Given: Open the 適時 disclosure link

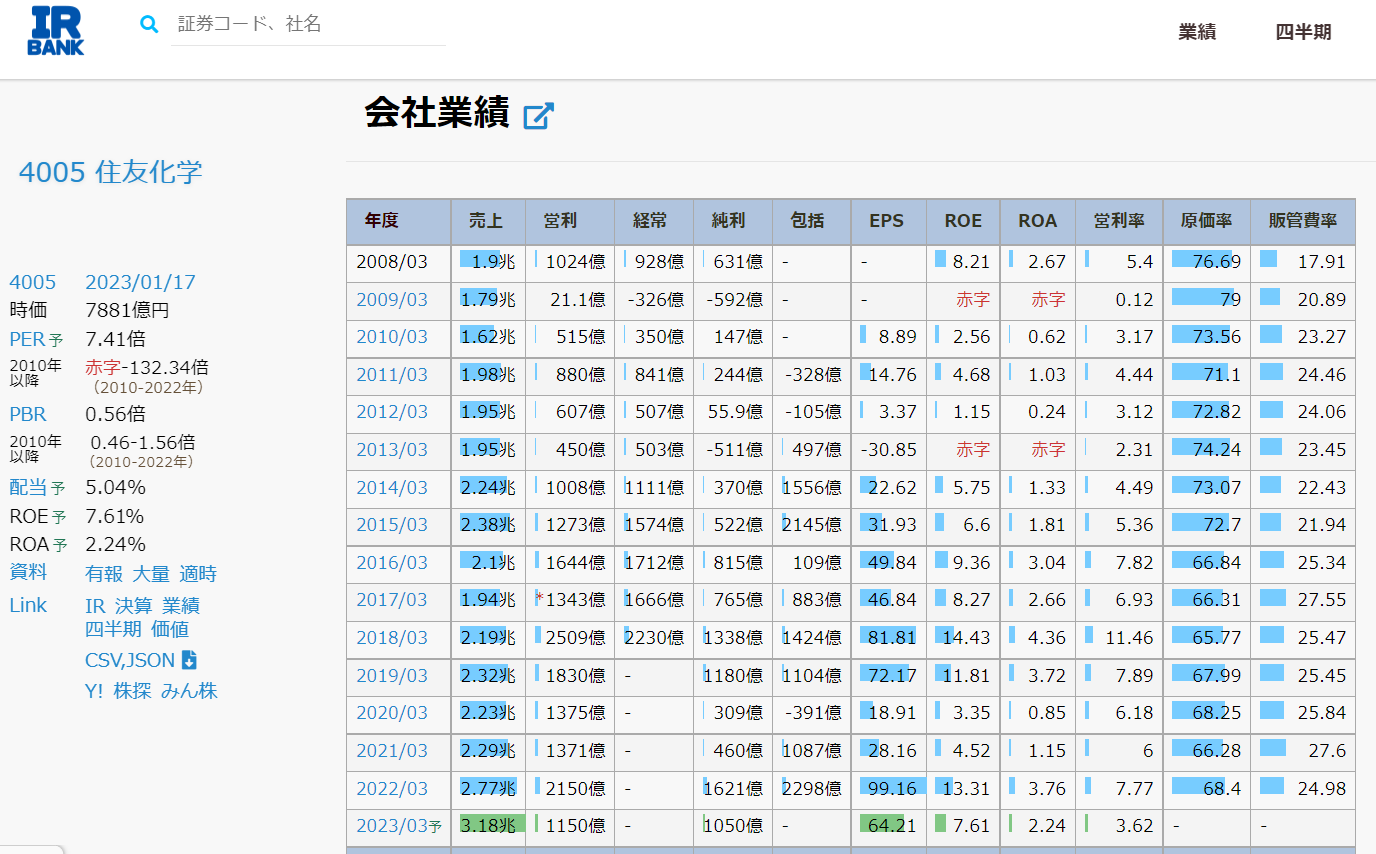Looking at the screenshot, I should tap(198, 574).
